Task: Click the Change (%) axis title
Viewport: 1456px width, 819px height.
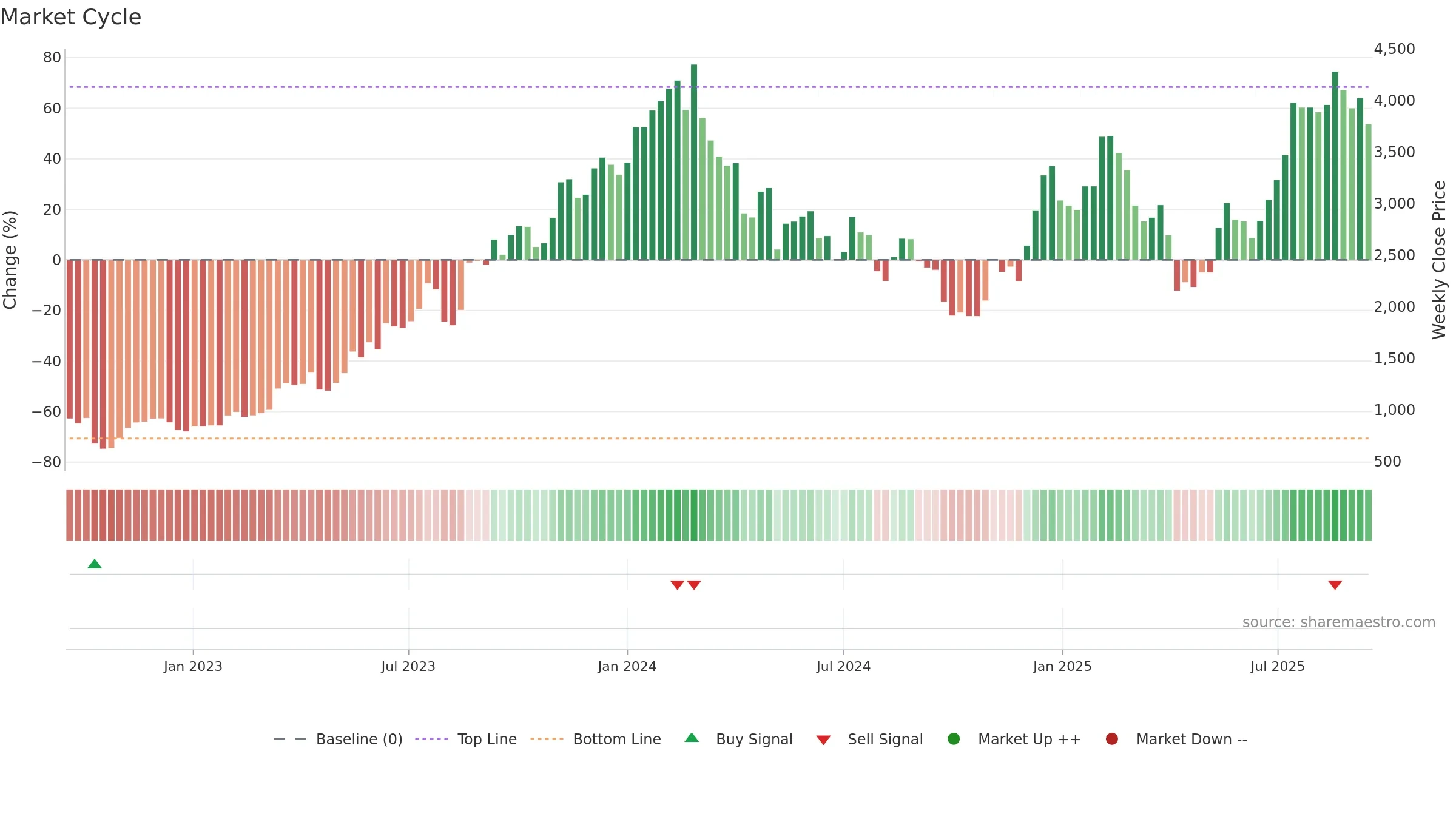Action: click(x=10, y=260)
